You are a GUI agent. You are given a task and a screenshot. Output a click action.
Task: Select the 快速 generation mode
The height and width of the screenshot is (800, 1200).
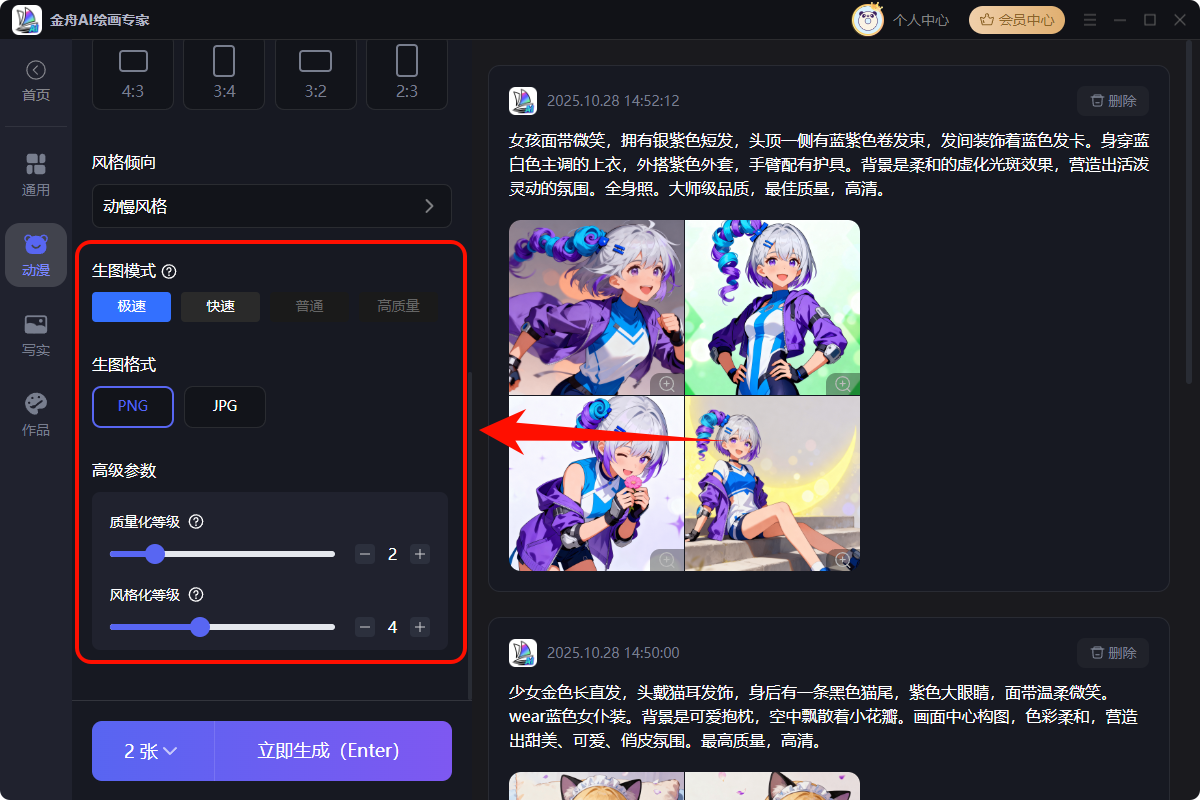click(x=220, y=307)
